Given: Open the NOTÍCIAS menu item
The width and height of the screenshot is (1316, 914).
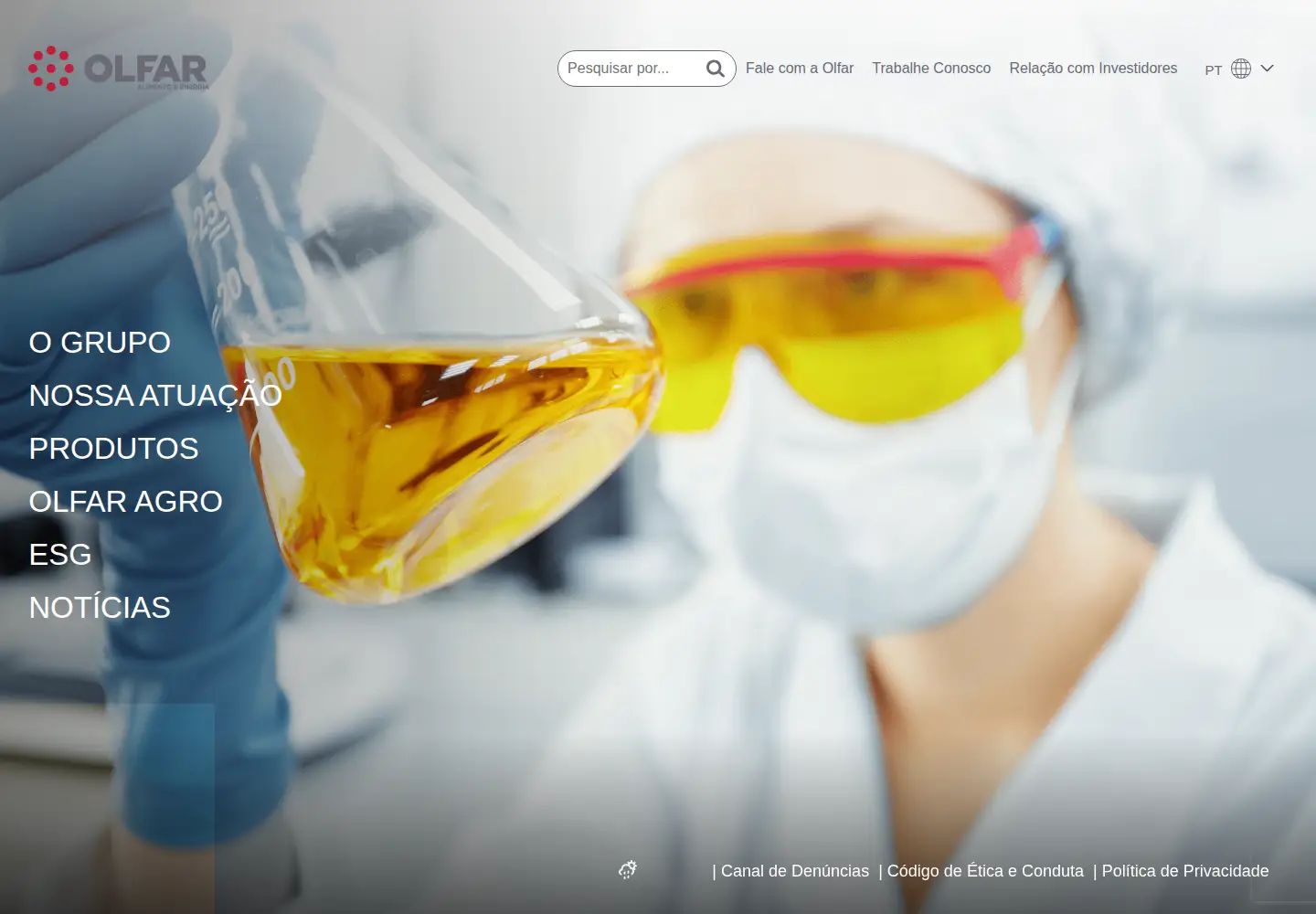Looking at the screenshot, I should [100, 608].
